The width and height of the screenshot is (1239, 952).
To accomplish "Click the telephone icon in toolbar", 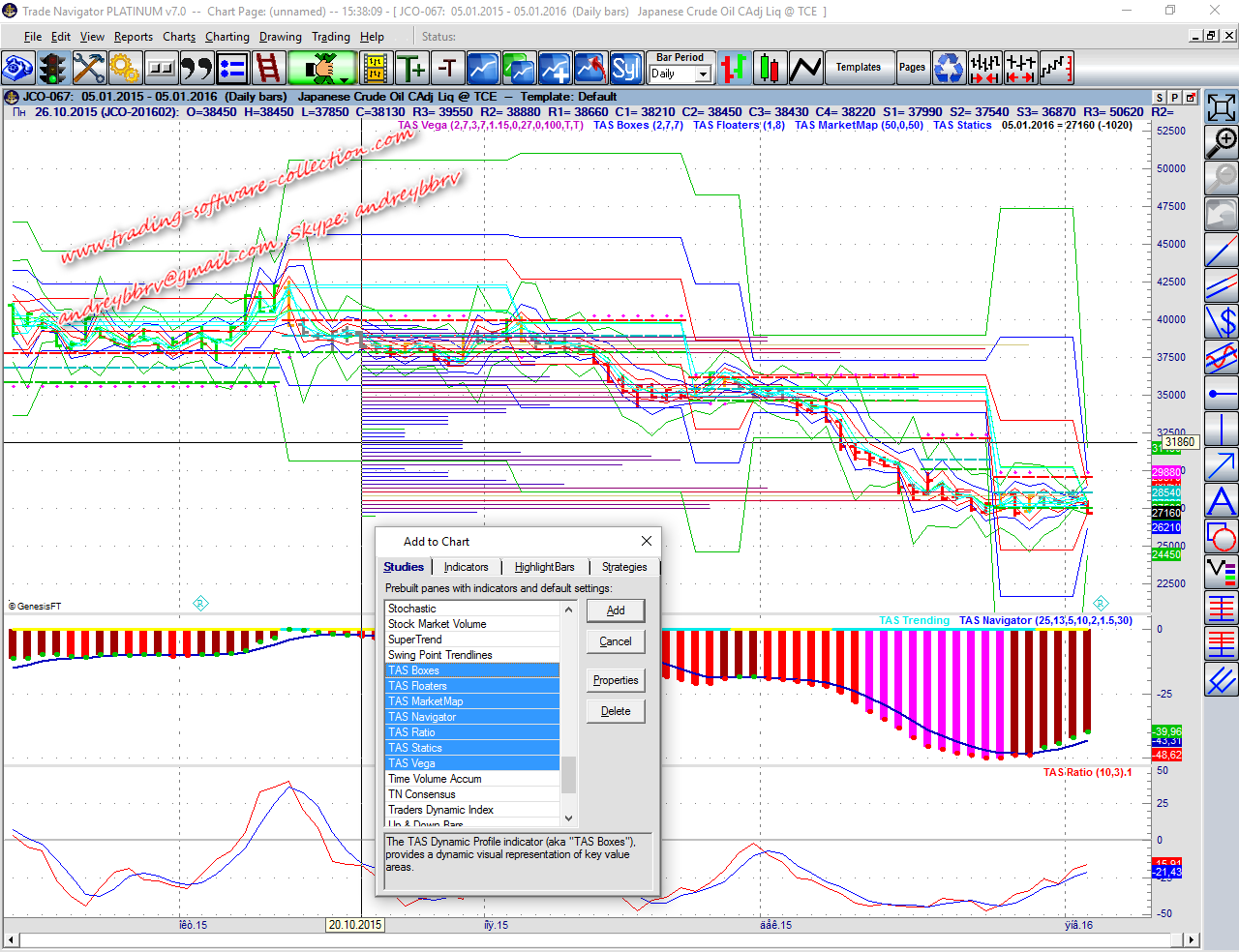I will [x=18, y=69].
